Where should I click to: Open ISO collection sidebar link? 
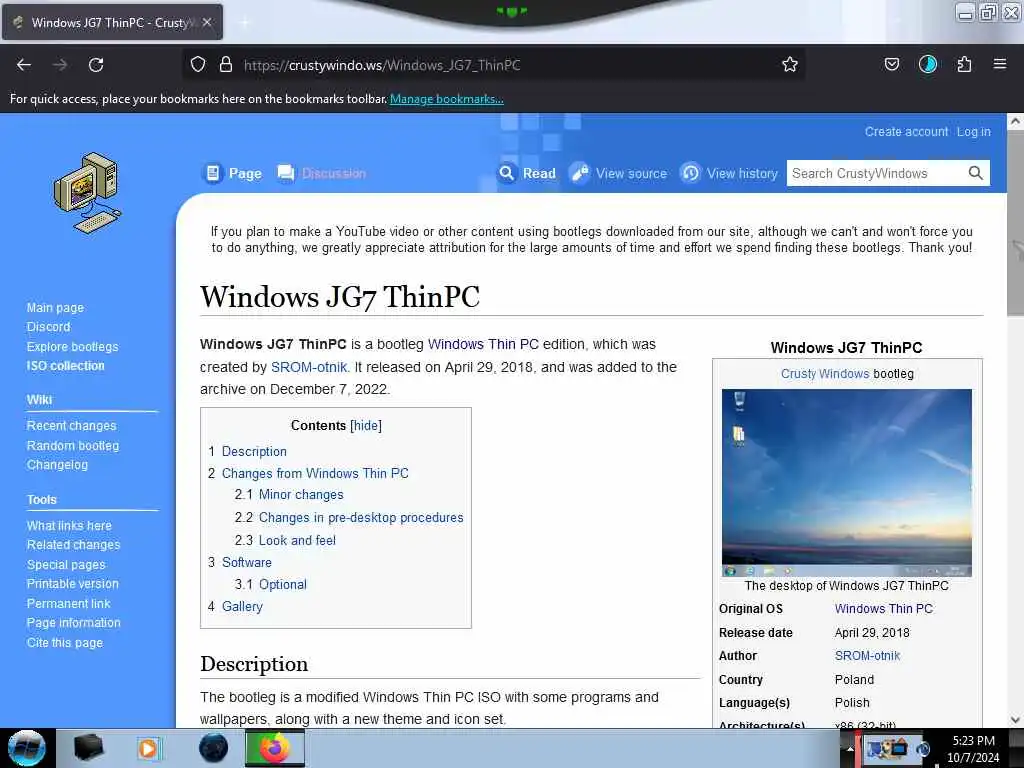coord(65,366)
